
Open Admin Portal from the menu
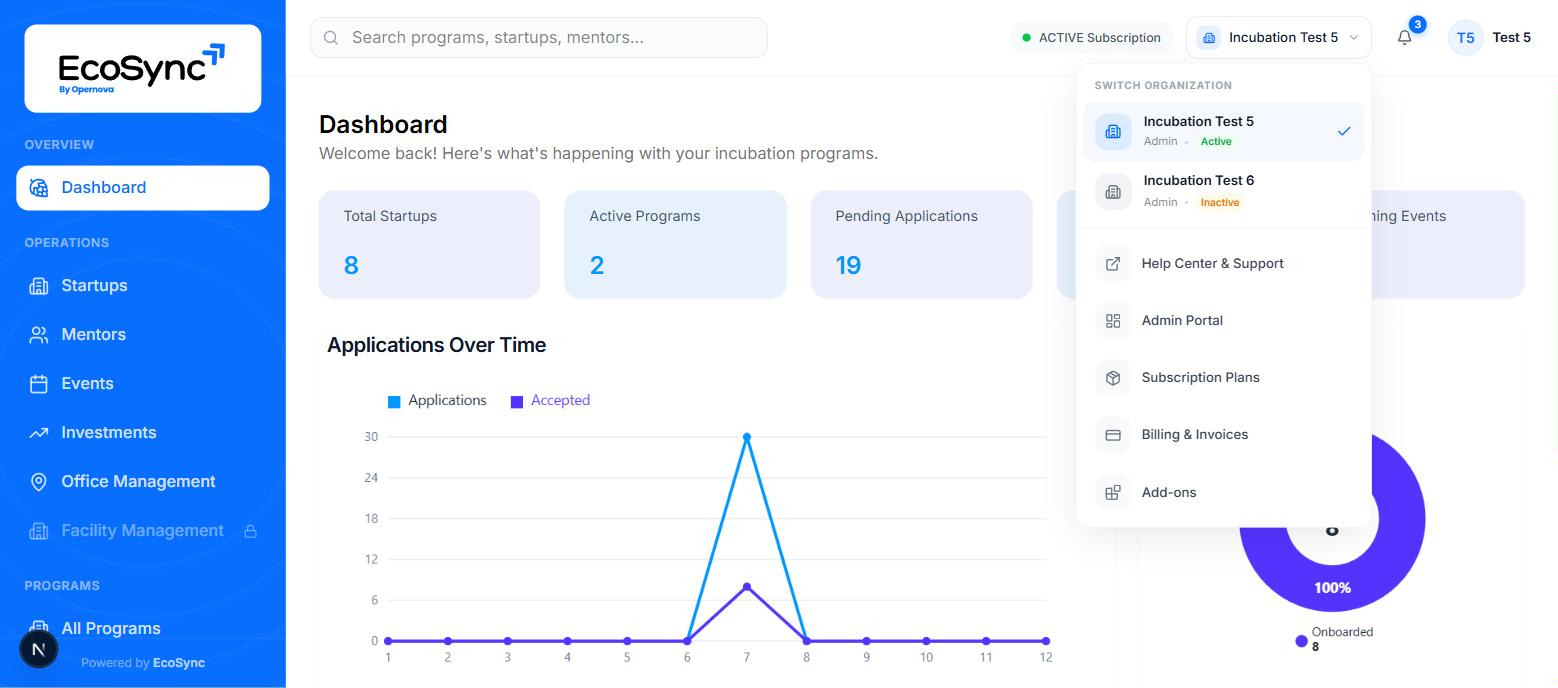pyautogui.click(x=1224, y=321)
